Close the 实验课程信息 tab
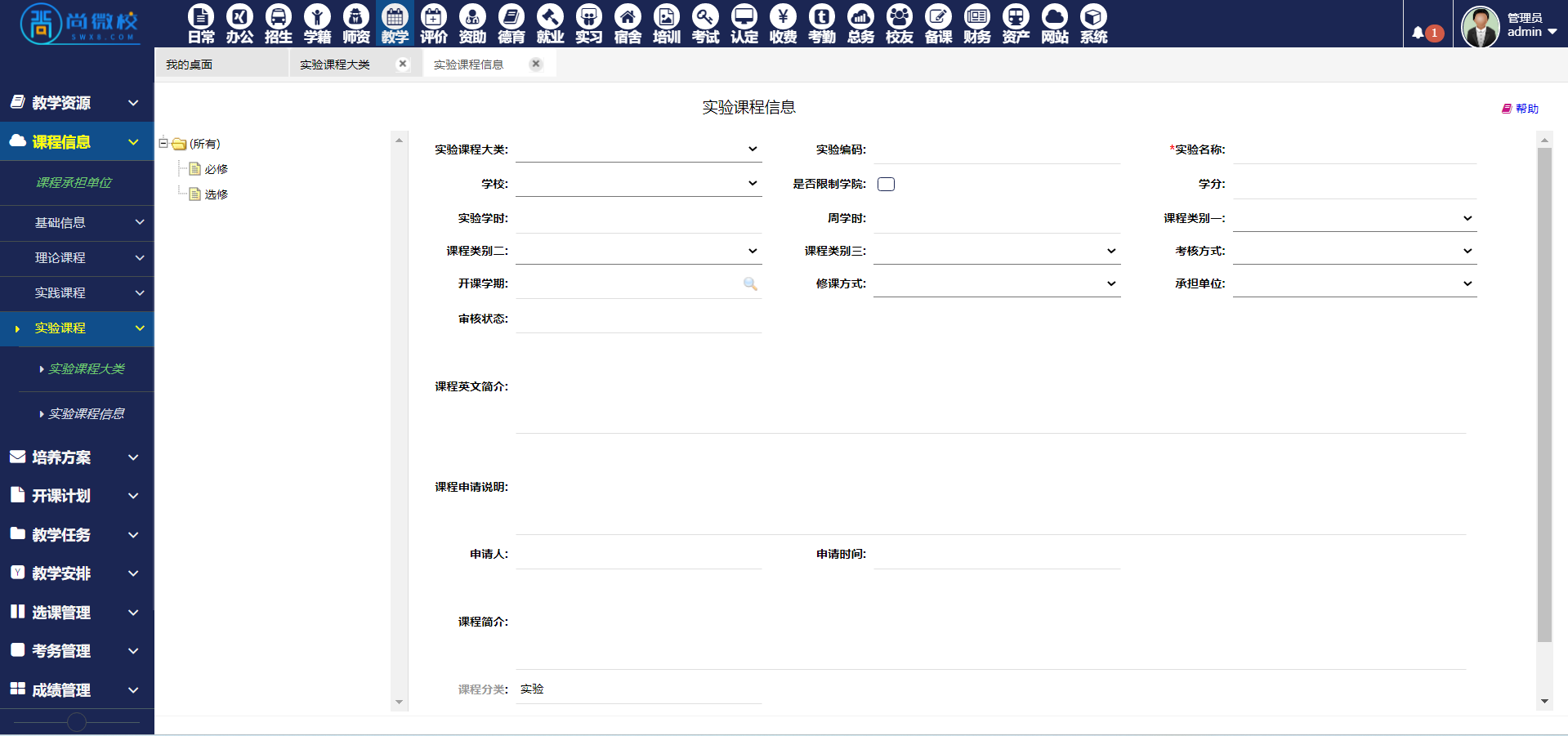This screenshot has width=1568, height=736. 536,64
